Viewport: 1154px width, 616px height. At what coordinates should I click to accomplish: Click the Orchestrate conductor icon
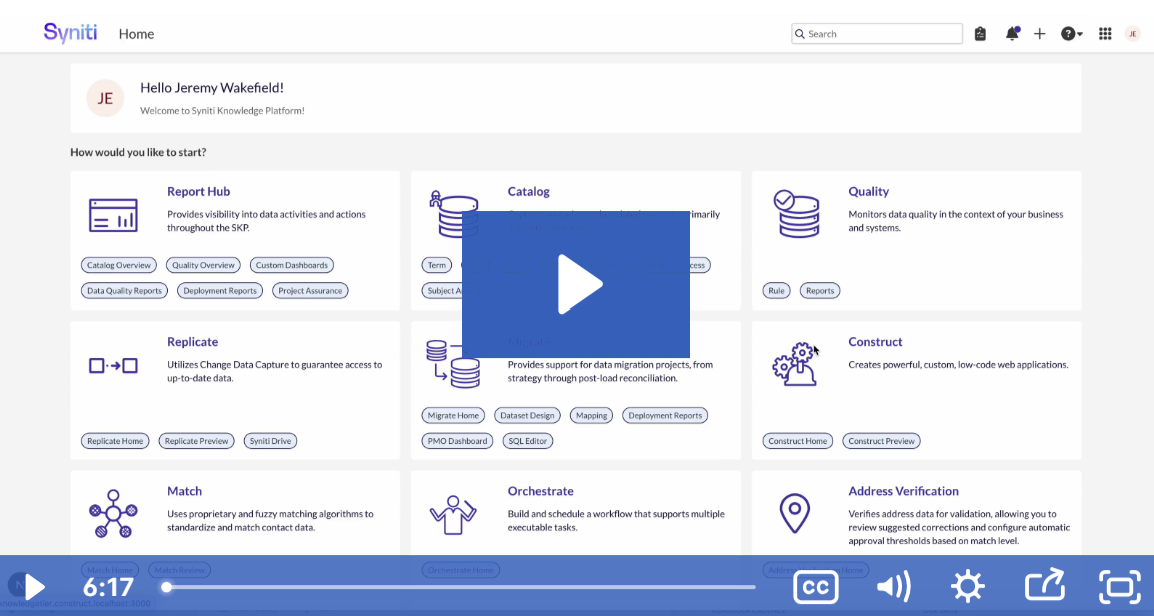[453, 514]
